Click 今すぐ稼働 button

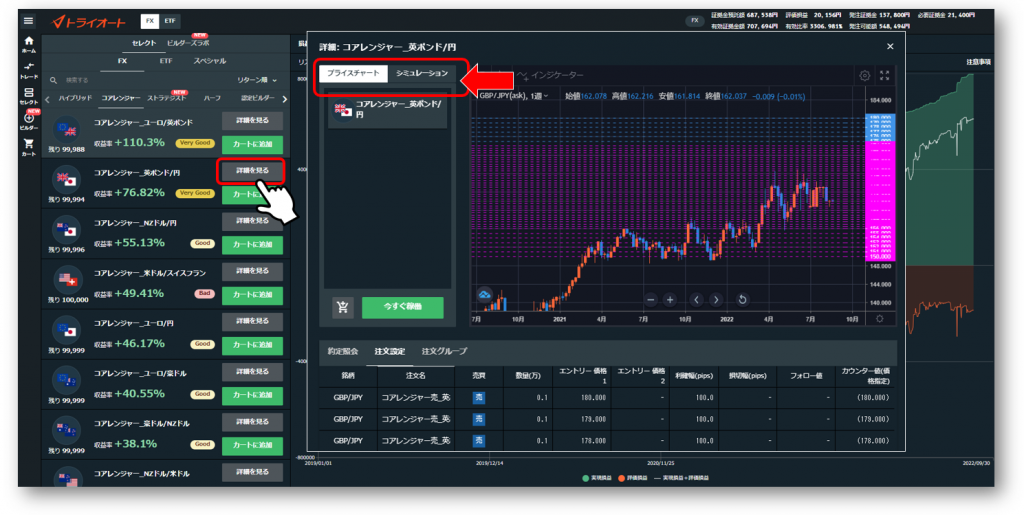[x=402, y=307]
